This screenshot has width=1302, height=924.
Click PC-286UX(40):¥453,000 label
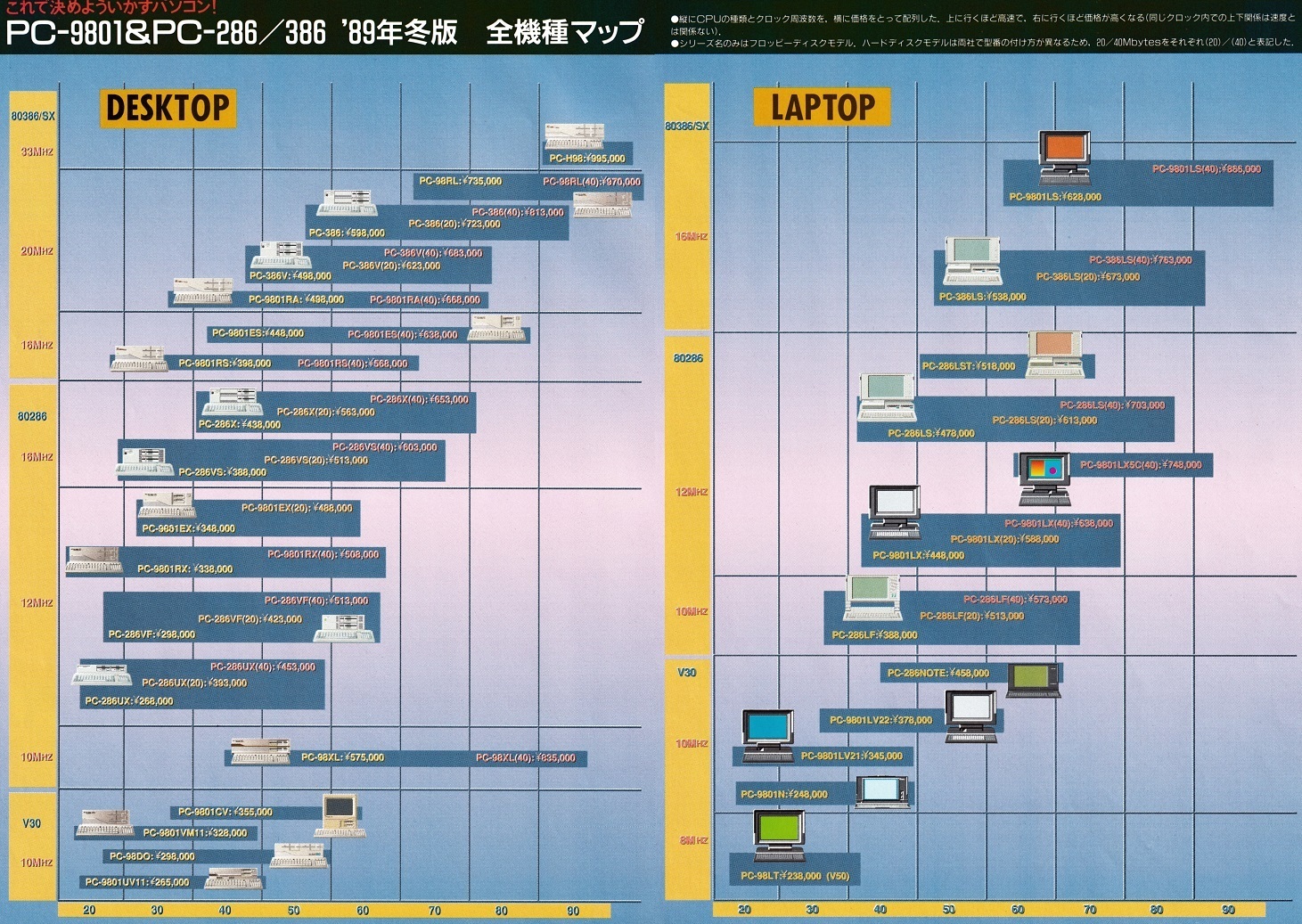(x=263, y=666)
